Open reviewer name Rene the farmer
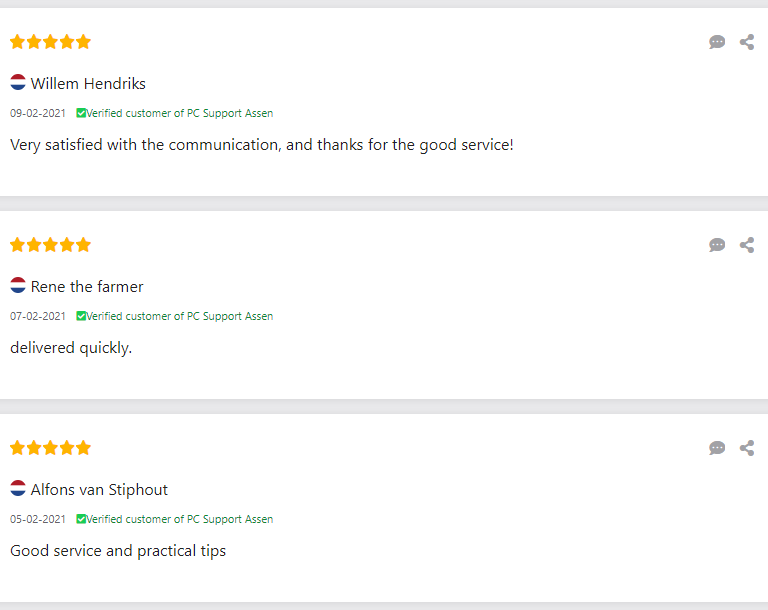The image size is (768, 610). point(87,287)
